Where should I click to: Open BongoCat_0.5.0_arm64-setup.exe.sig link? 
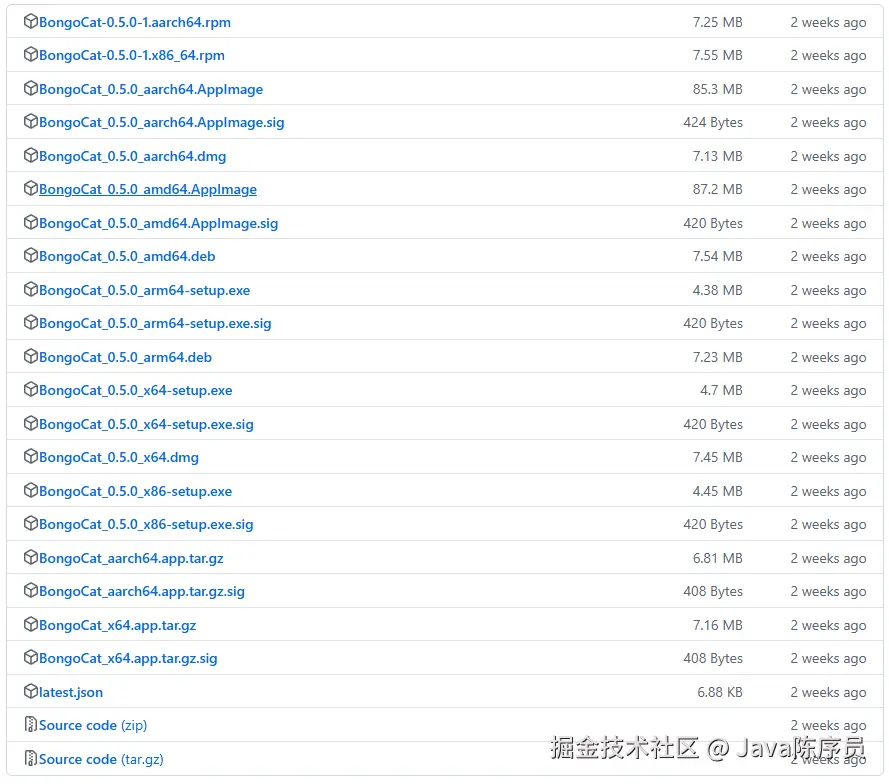click(155, 324)
